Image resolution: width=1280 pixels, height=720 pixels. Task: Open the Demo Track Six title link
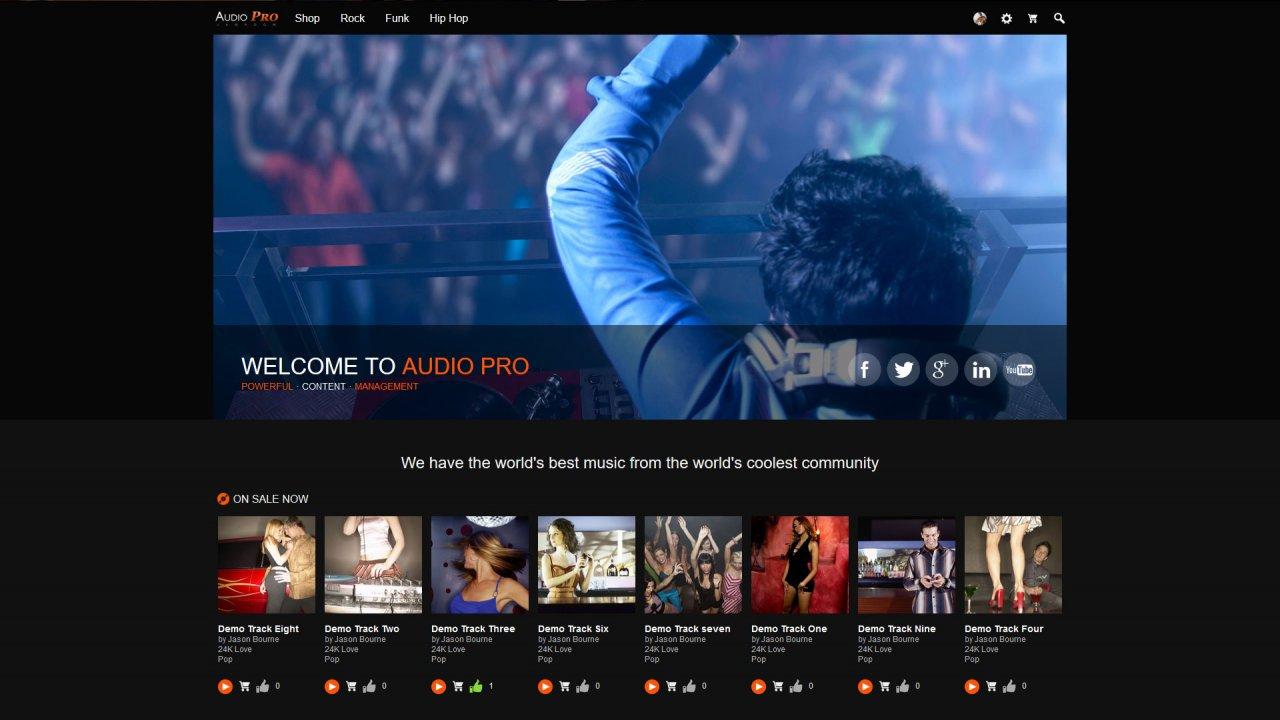(x=573, y=629)
